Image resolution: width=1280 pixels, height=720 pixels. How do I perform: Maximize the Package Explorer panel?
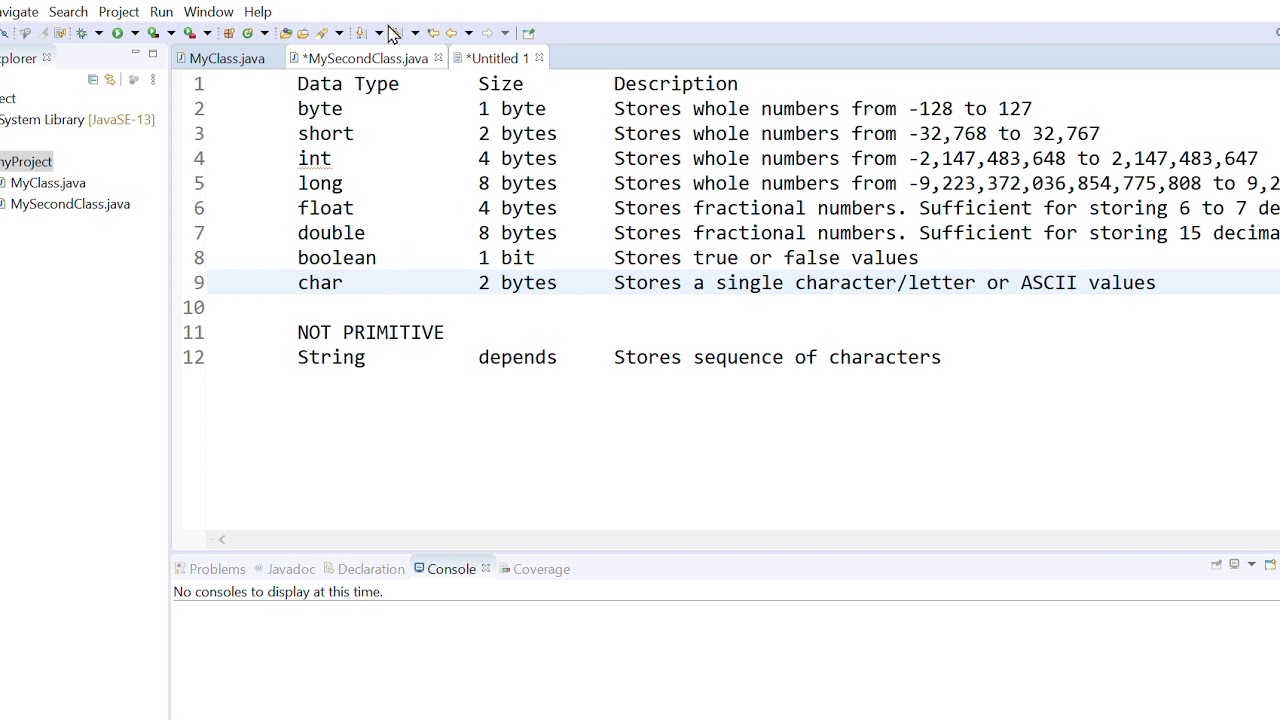[x=153, y=53]
